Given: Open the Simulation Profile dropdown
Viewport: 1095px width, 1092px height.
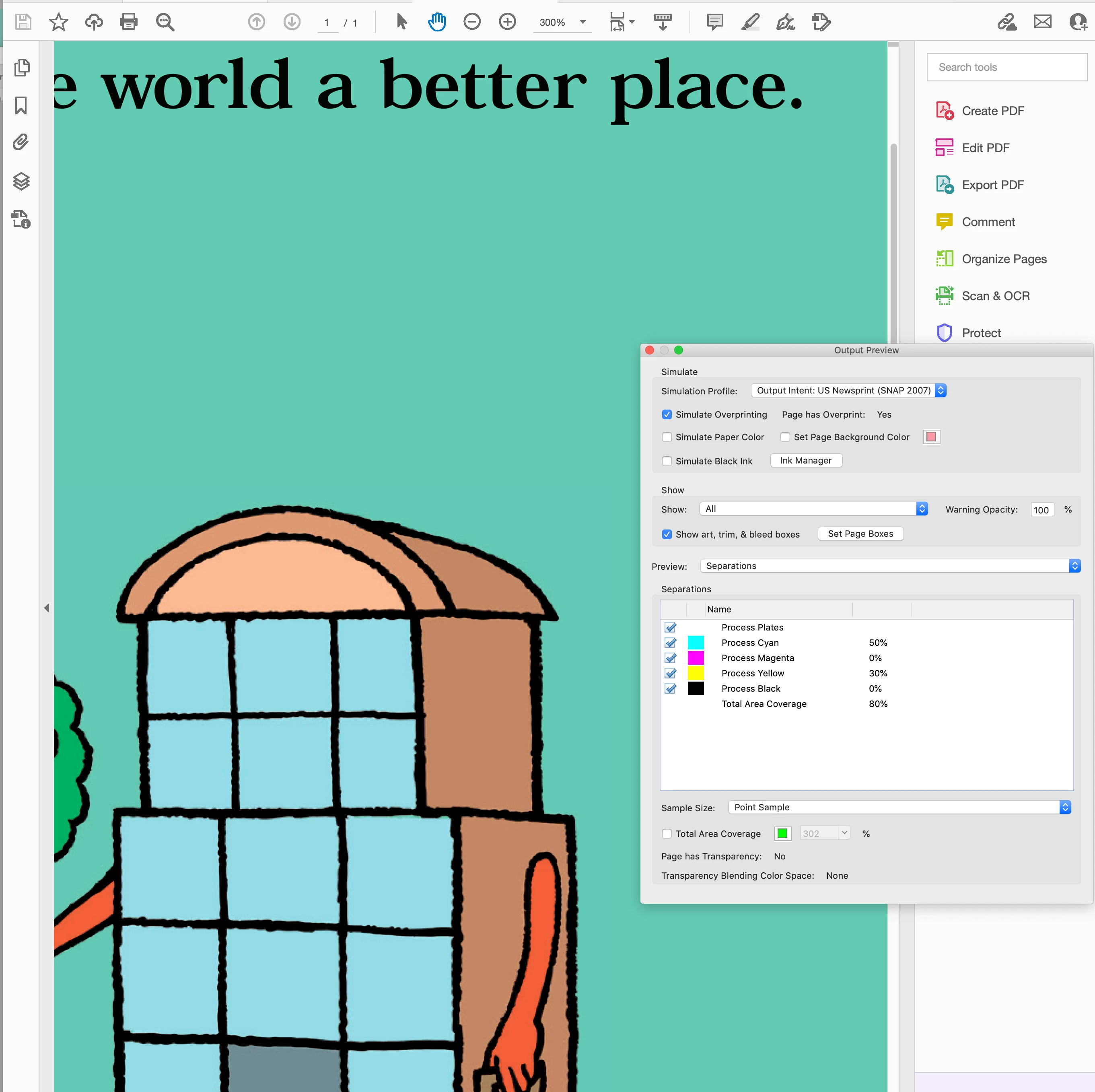Looking at the screenshot, I should (848, 390).
